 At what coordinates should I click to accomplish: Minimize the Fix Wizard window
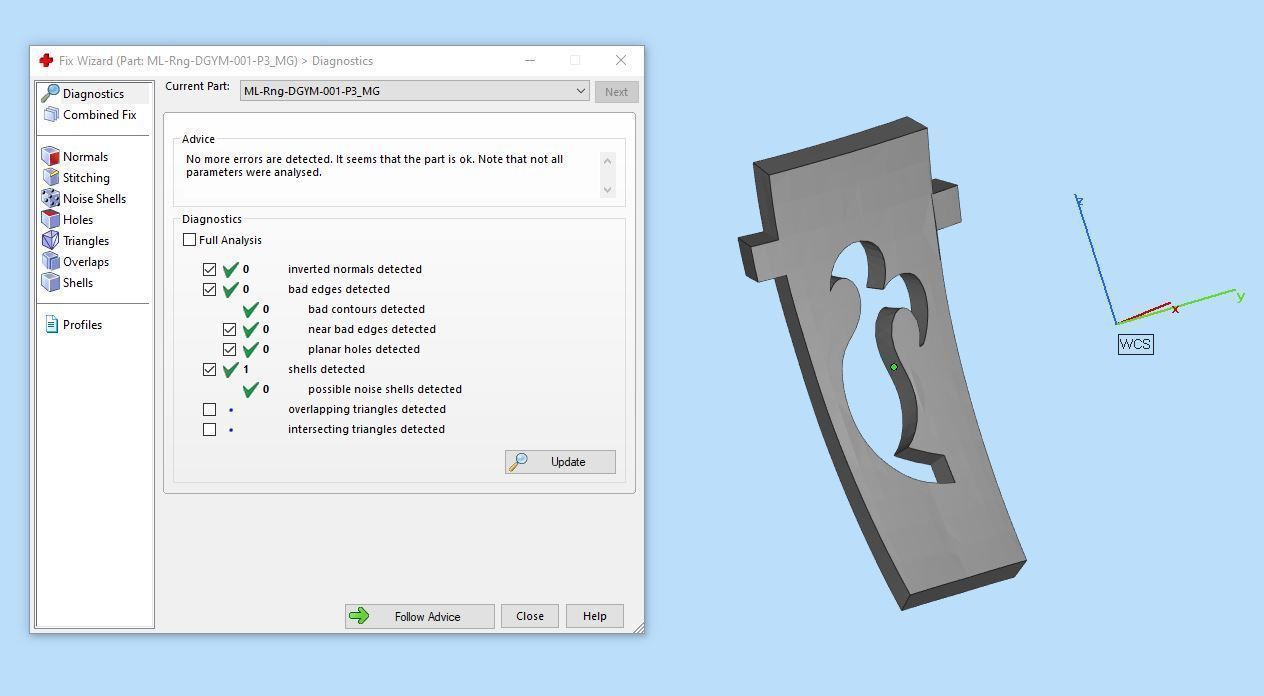pos(530,60)
